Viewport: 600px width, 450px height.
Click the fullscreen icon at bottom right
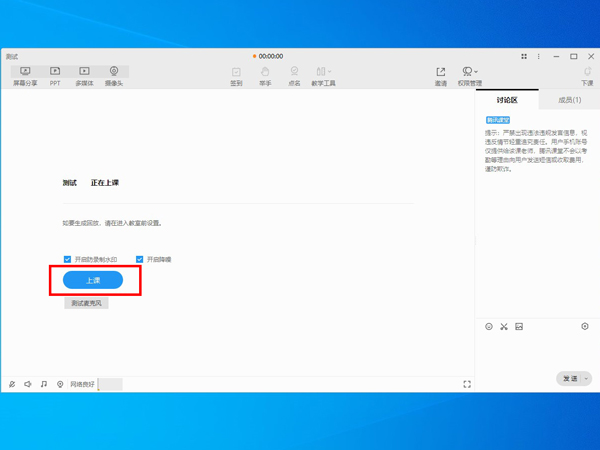pyautogui.click(x=467, y=384)
